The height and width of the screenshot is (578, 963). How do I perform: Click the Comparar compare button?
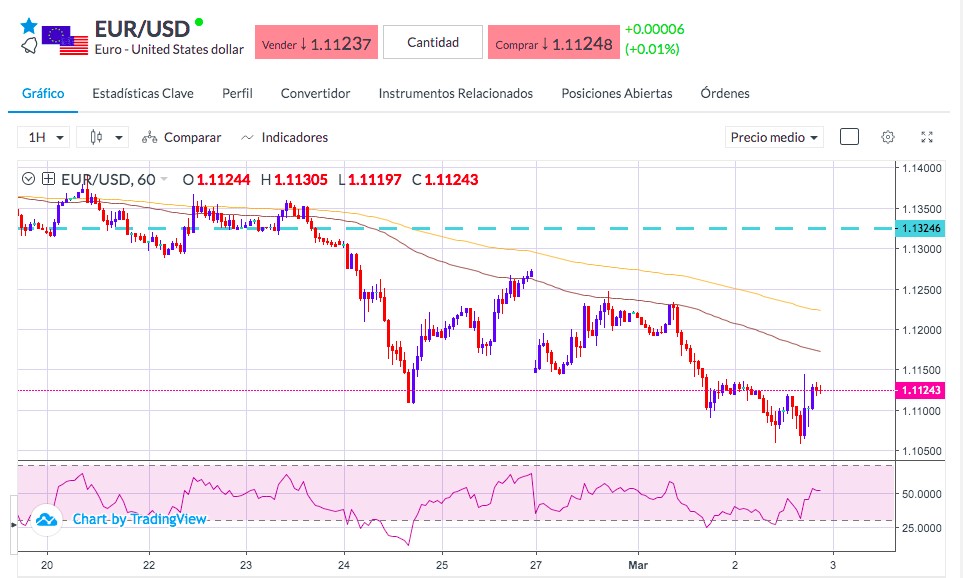(182, 138)
